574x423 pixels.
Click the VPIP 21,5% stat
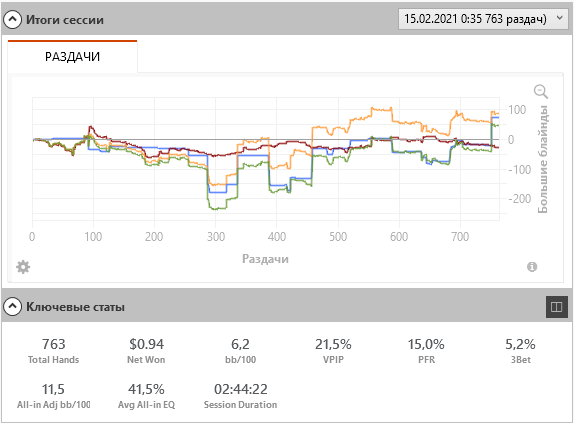click(x=333, y=351)
